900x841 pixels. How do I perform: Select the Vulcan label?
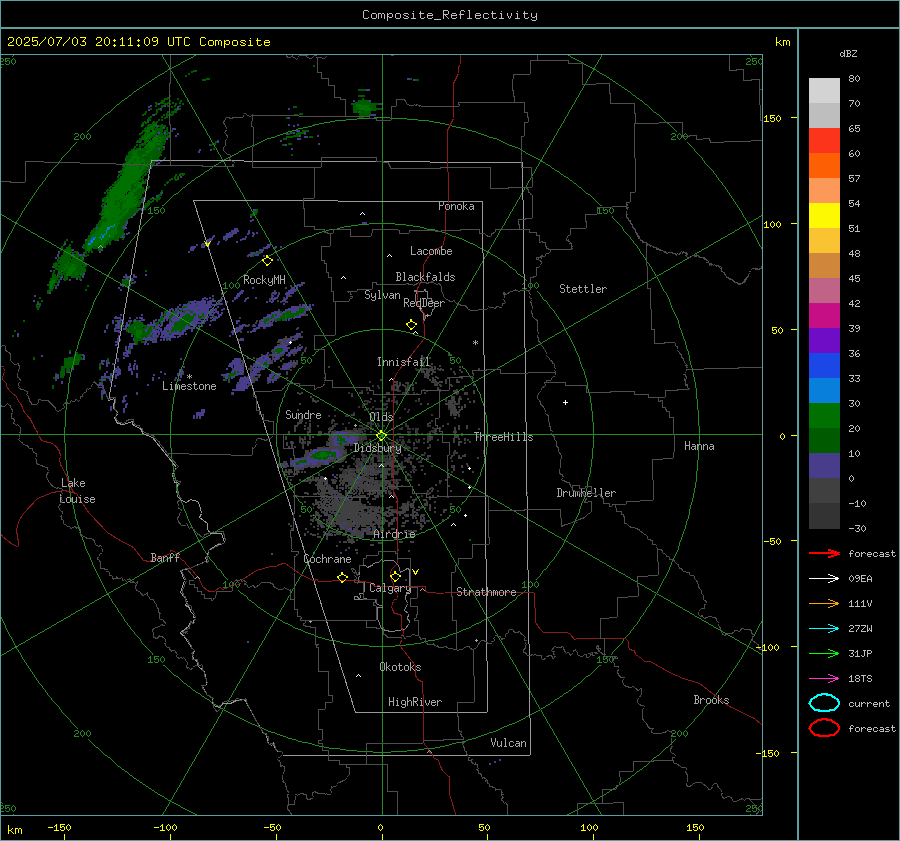pyautogui.click(x=508, y=743)
